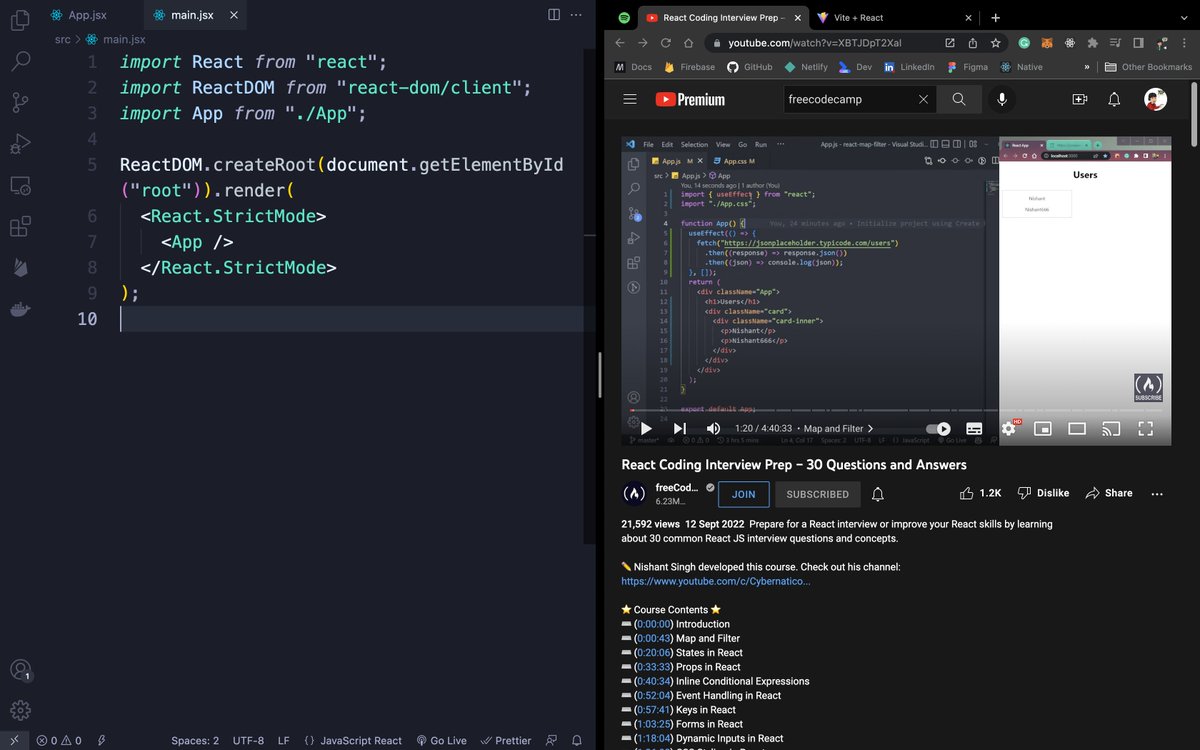Open the Docker view in the activity bar
The width and height of the screenshot is (1200, 750).
(19, 309)
